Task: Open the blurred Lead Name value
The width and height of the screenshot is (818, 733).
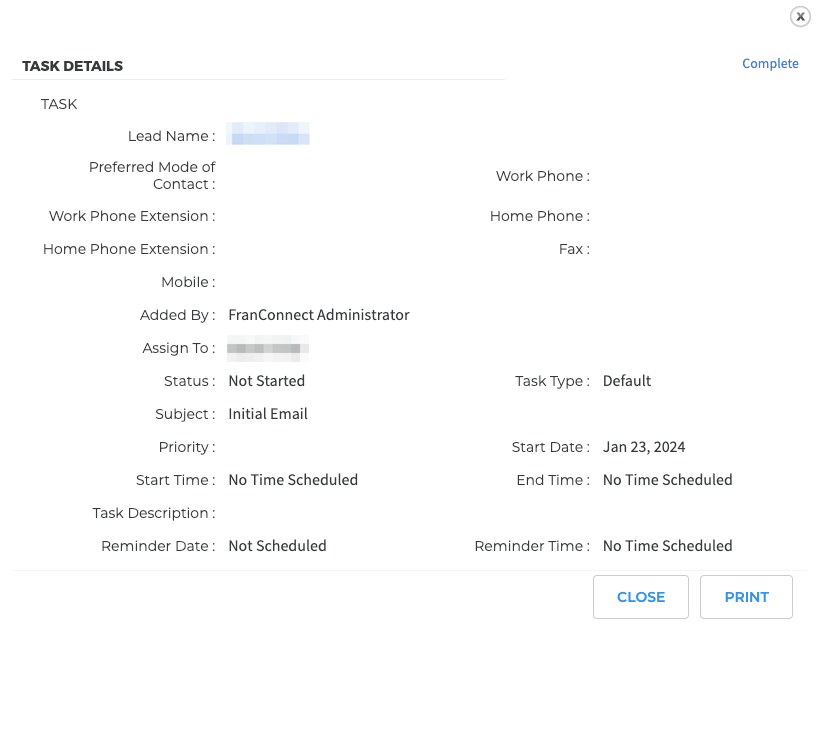Action: (268, 134)
